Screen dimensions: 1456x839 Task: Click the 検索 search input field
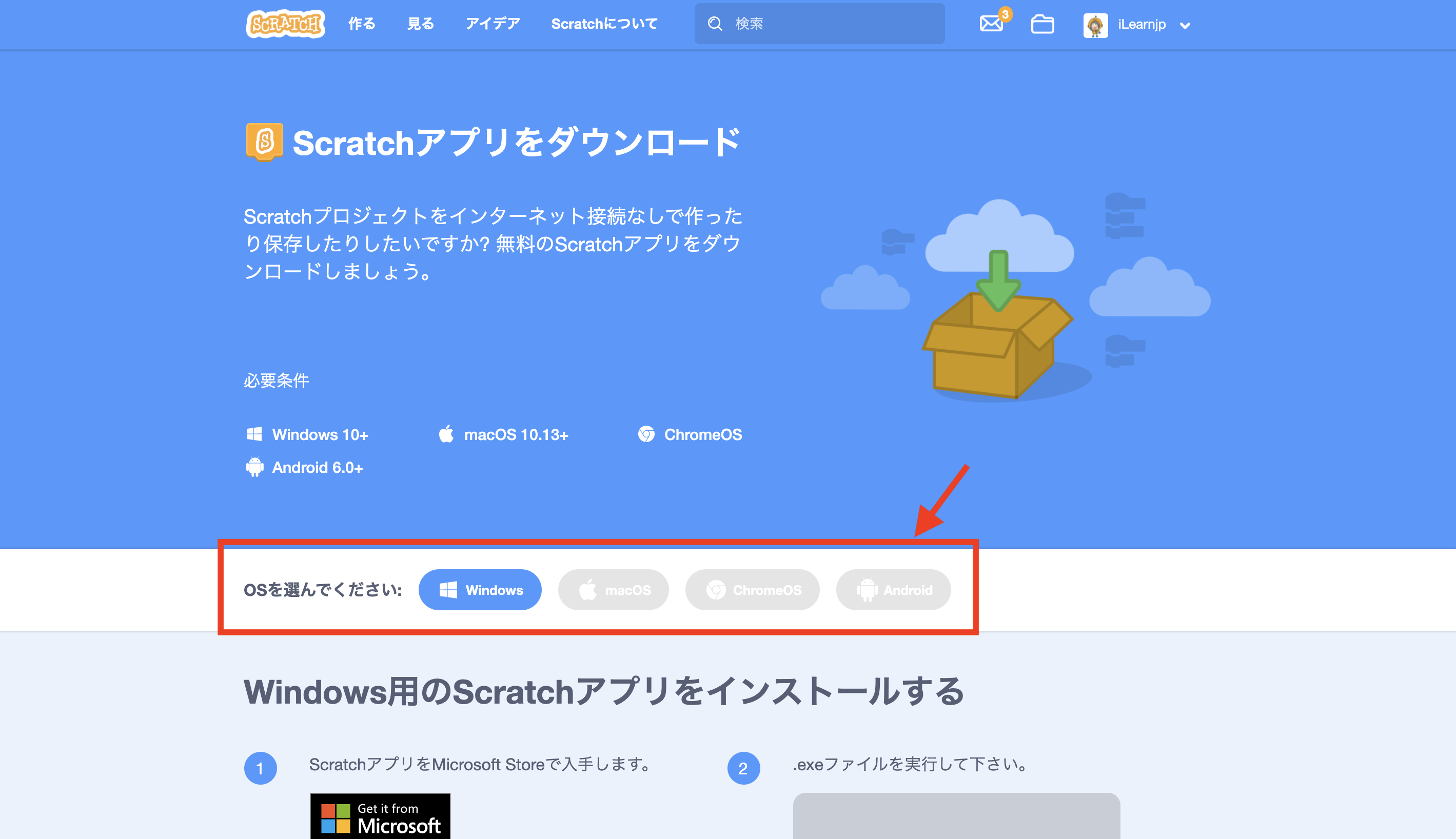point(819,24)
